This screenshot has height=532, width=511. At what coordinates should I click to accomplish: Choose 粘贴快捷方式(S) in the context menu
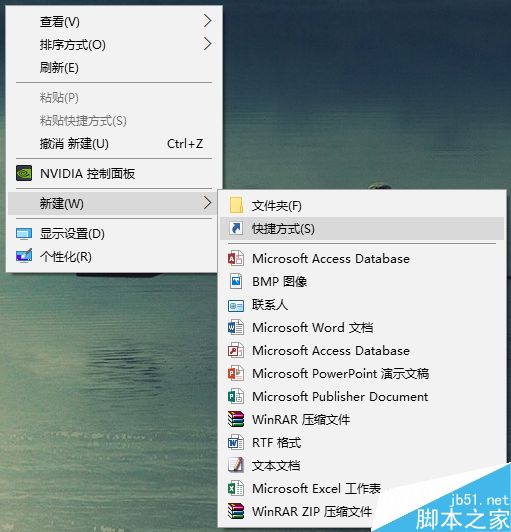click(x=114, y=120)
